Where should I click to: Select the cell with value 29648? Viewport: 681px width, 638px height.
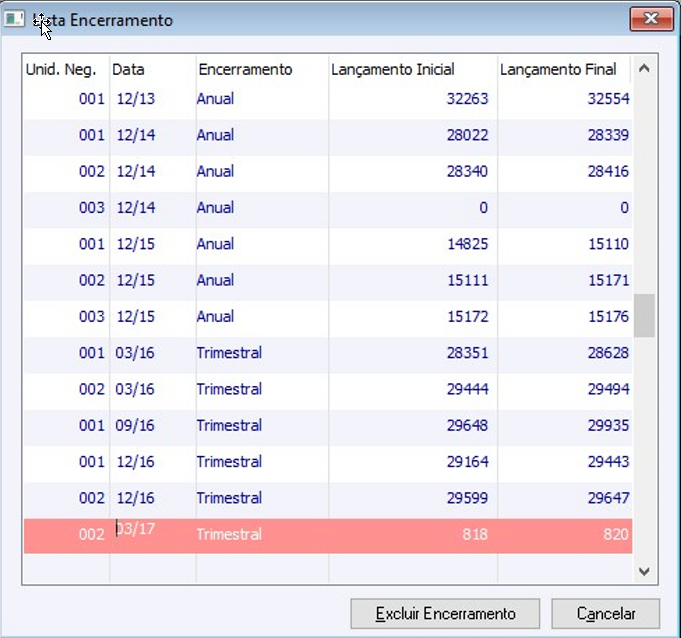467,425
